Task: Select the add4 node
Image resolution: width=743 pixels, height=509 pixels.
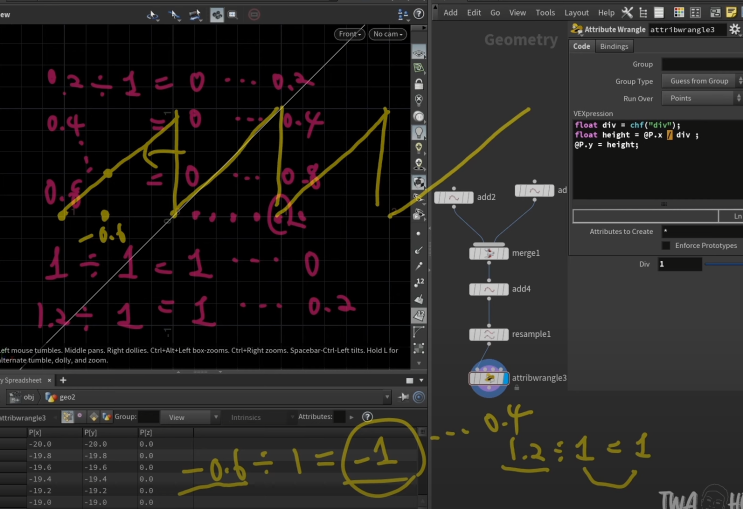Action: coord(489,289)
